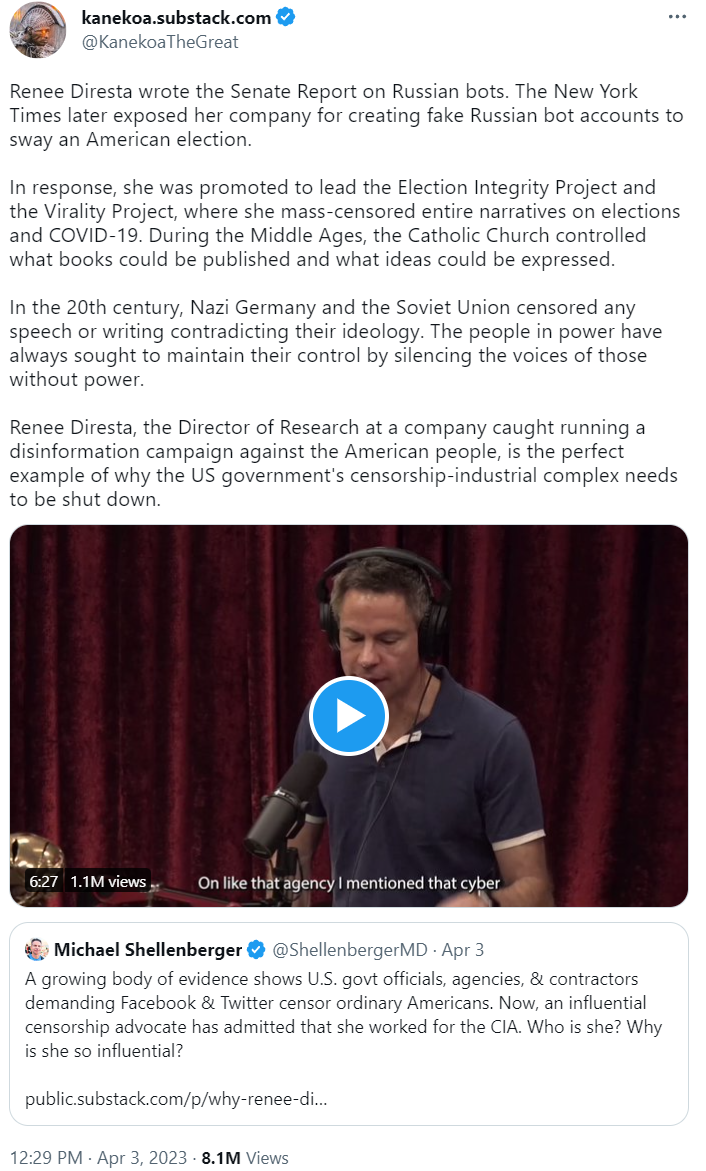
Task: Open the @KanekoaTheGreat handle
Action: pos(159,42)
